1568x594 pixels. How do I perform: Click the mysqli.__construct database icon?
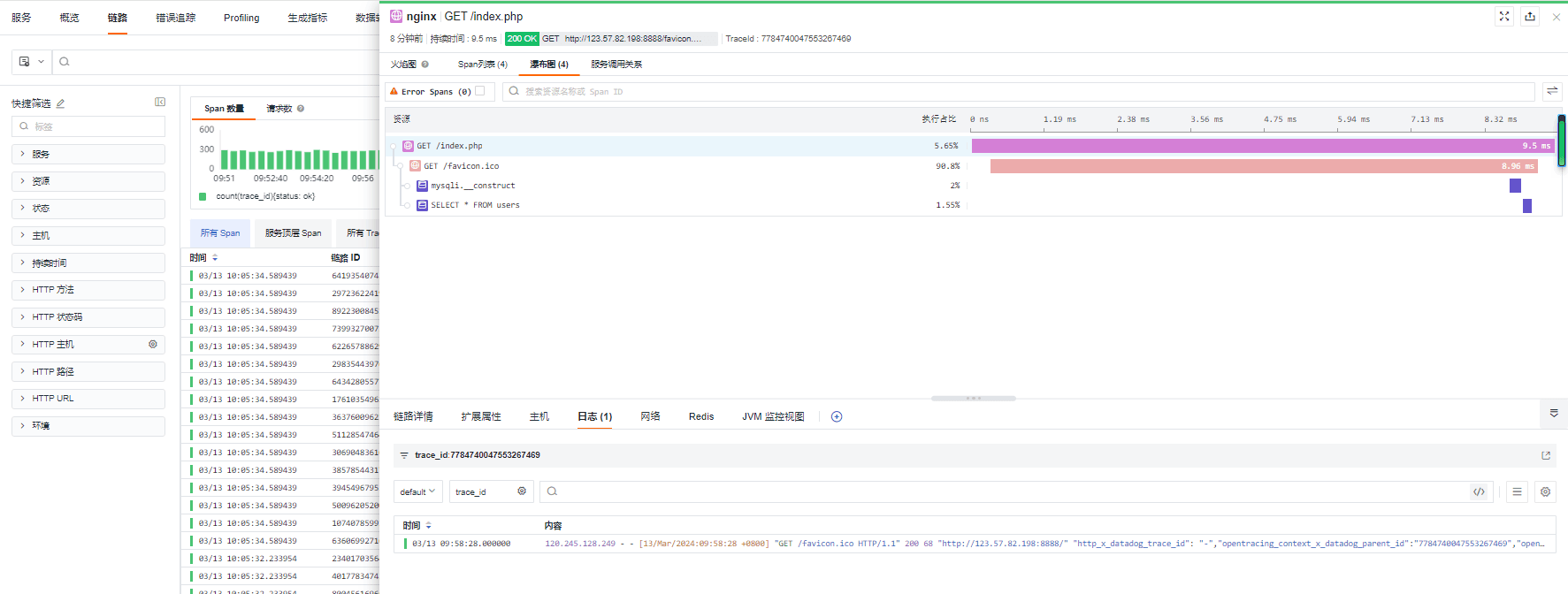coord(422,186)
